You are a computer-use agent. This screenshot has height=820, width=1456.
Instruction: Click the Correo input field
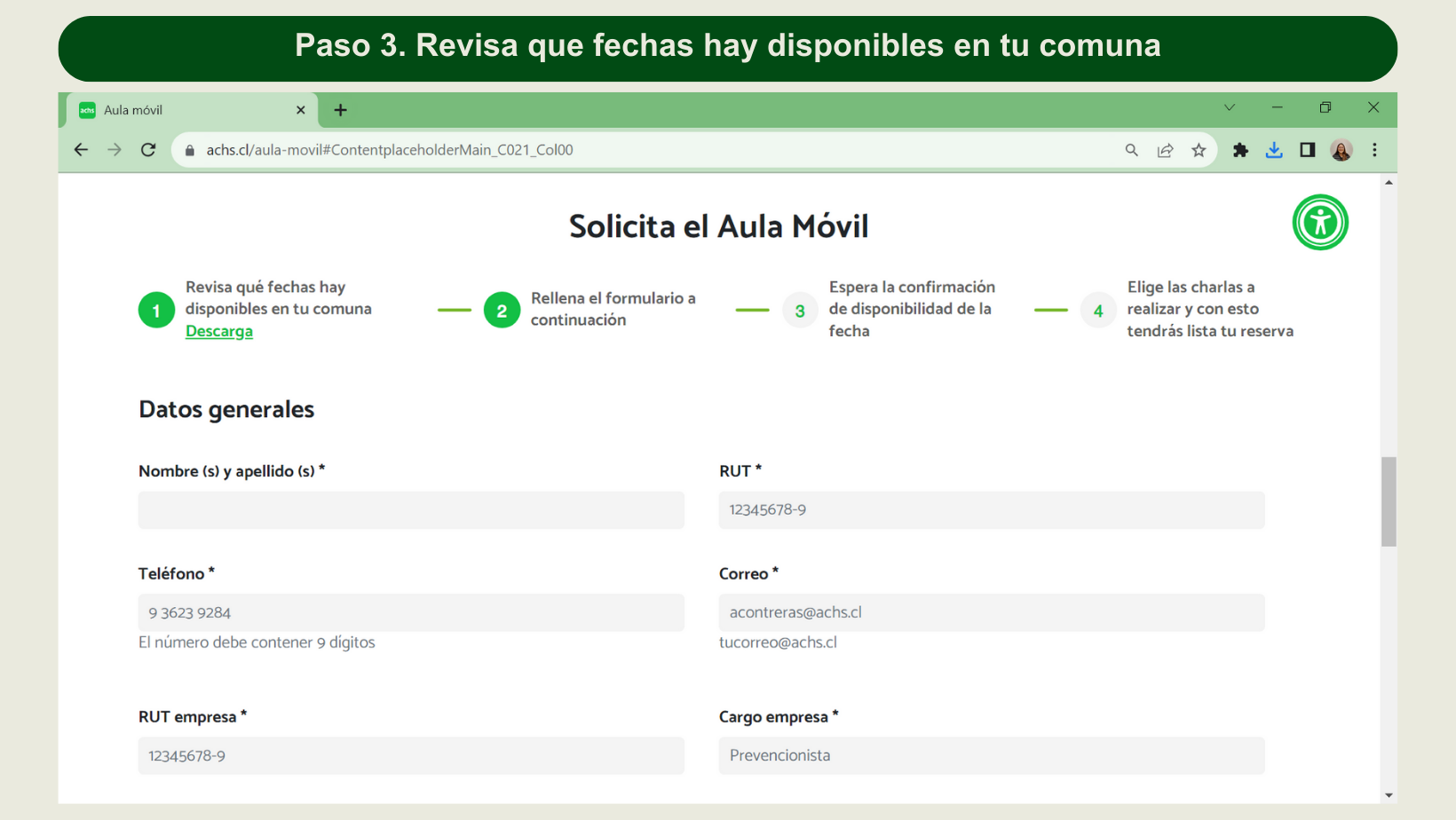click(992, 612)
